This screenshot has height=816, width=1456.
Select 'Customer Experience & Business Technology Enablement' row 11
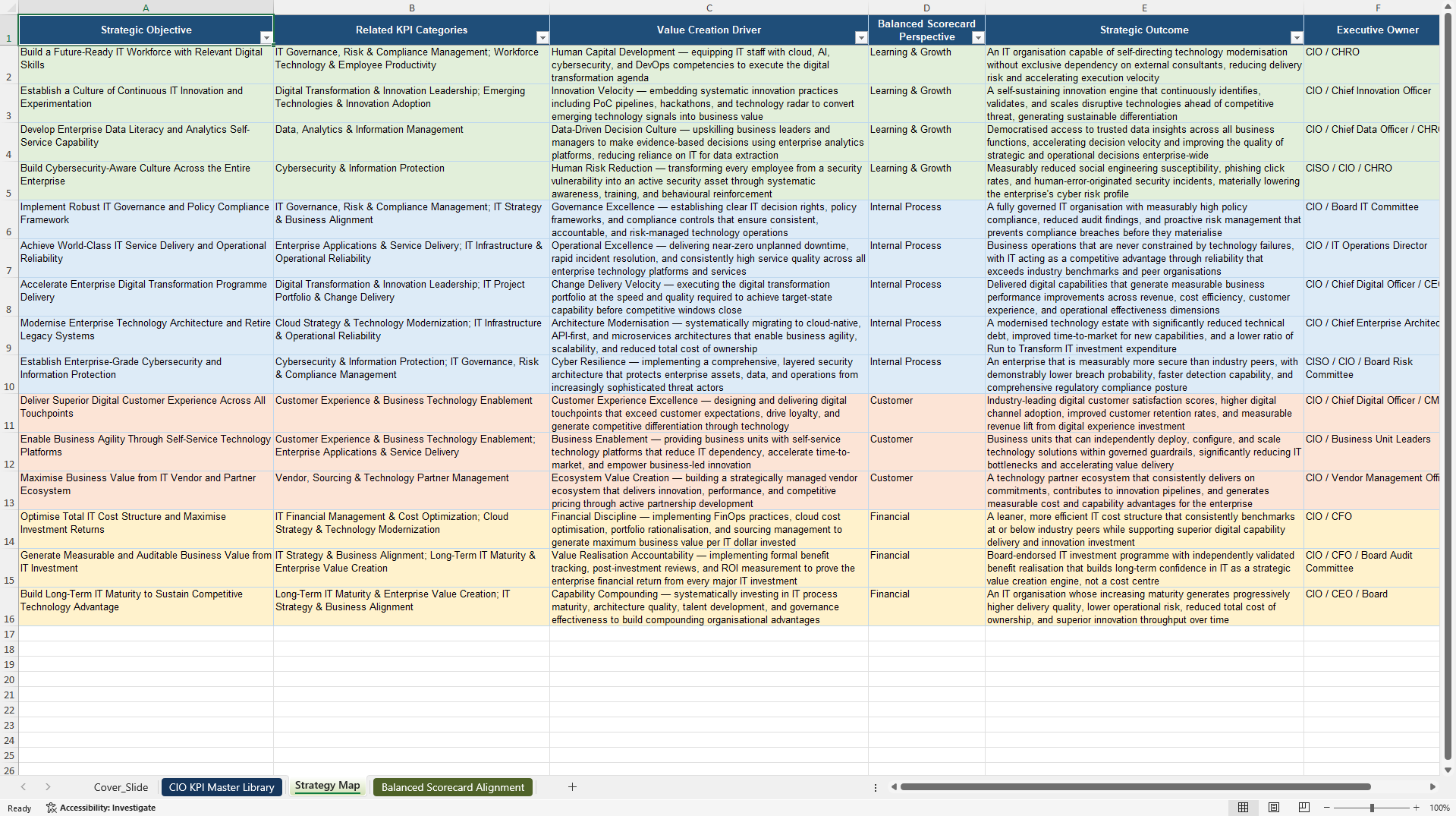pos(411,413)
